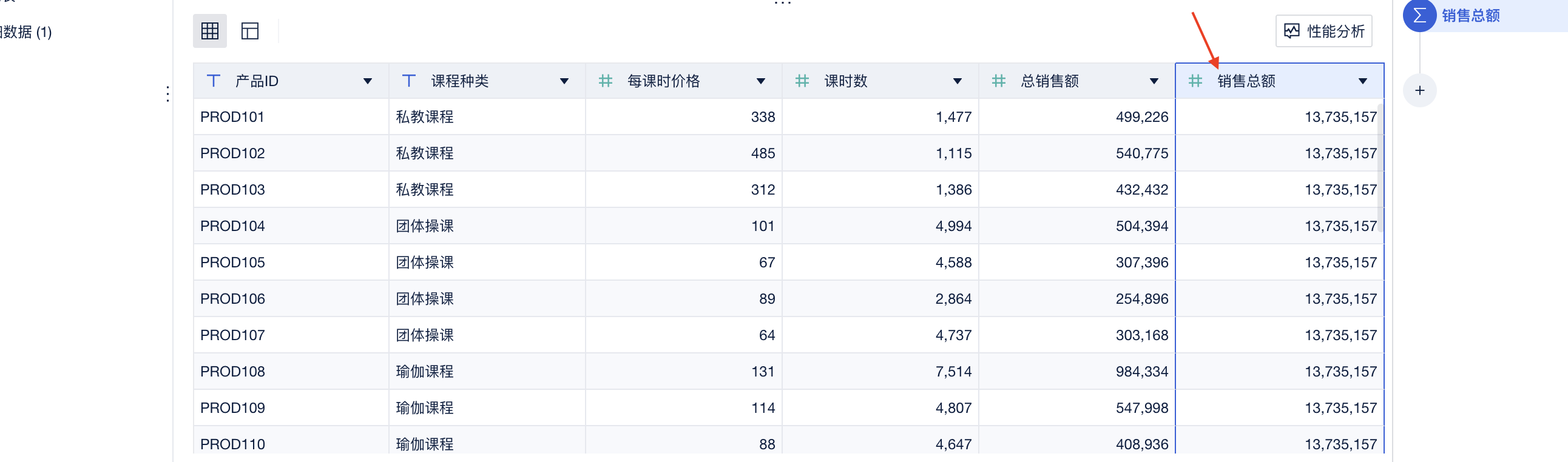Click price value 485
This screenshot has height=462, width=1568.
[x=763, y=153]
